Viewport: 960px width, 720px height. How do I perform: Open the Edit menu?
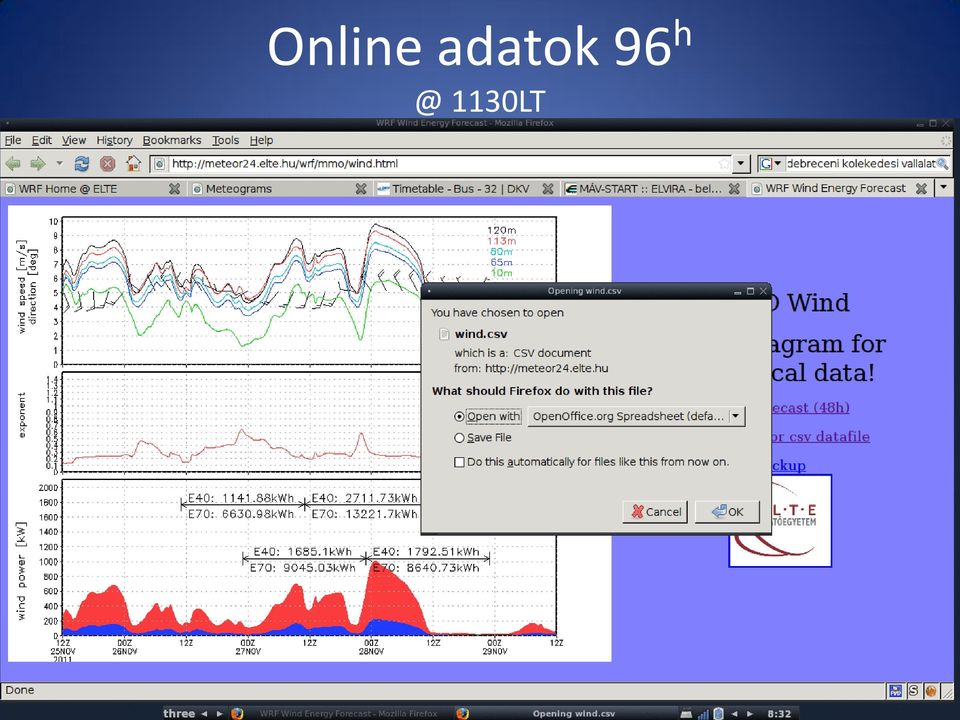pos(42,140)
